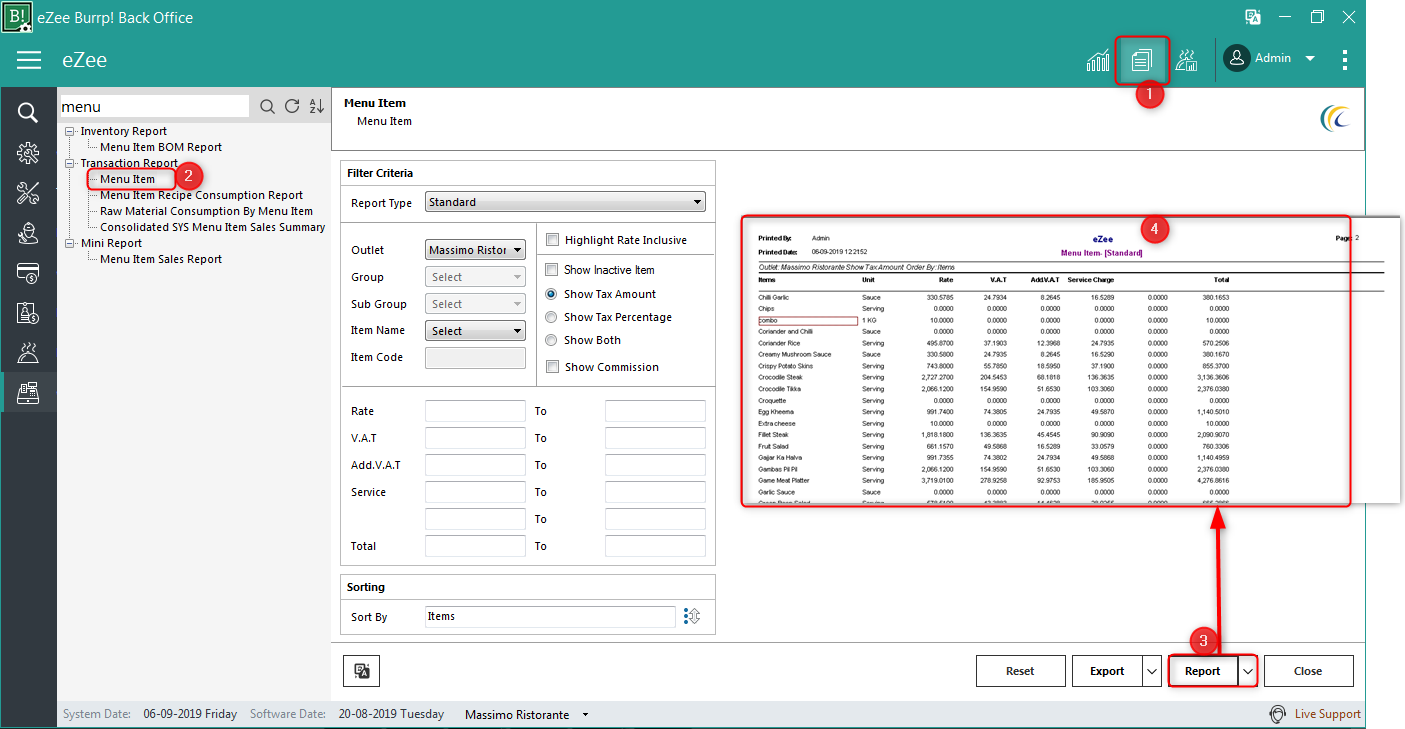This screenshot has height=729, width=1405.
Task: Select Show Tax Percentage radio button
Action: [551, 317]
